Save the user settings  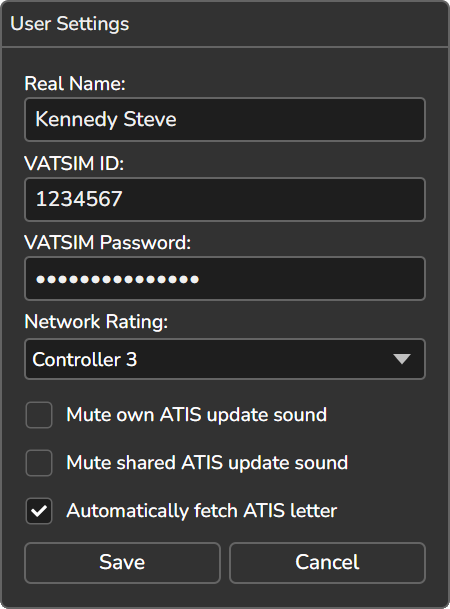(x=122, y=563)
